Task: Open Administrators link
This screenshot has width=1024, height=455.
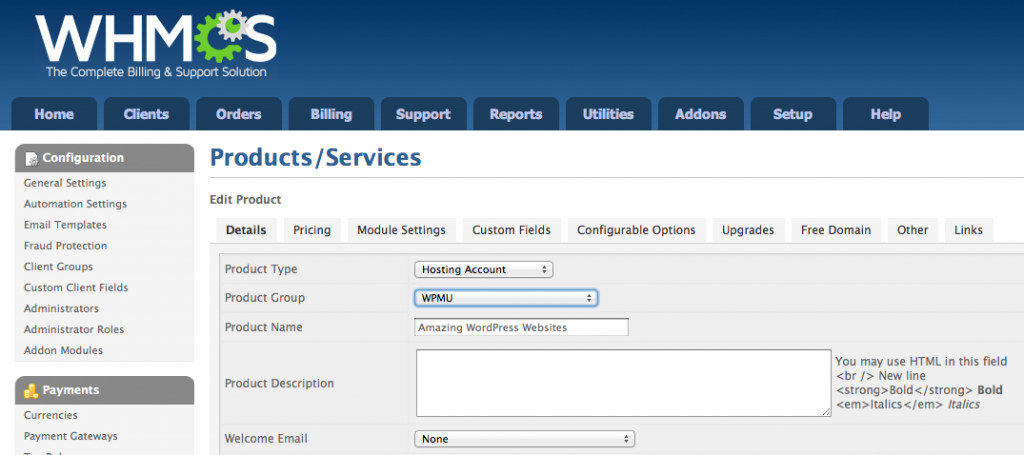Action: 61,309
